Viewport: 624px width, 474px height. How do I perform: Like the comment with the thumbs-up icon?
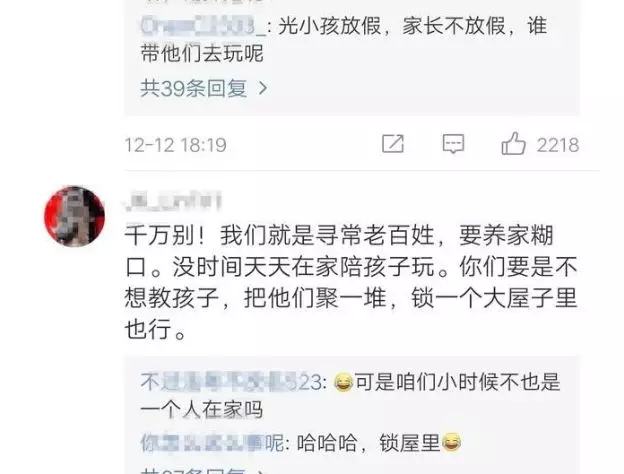(513, 143)
